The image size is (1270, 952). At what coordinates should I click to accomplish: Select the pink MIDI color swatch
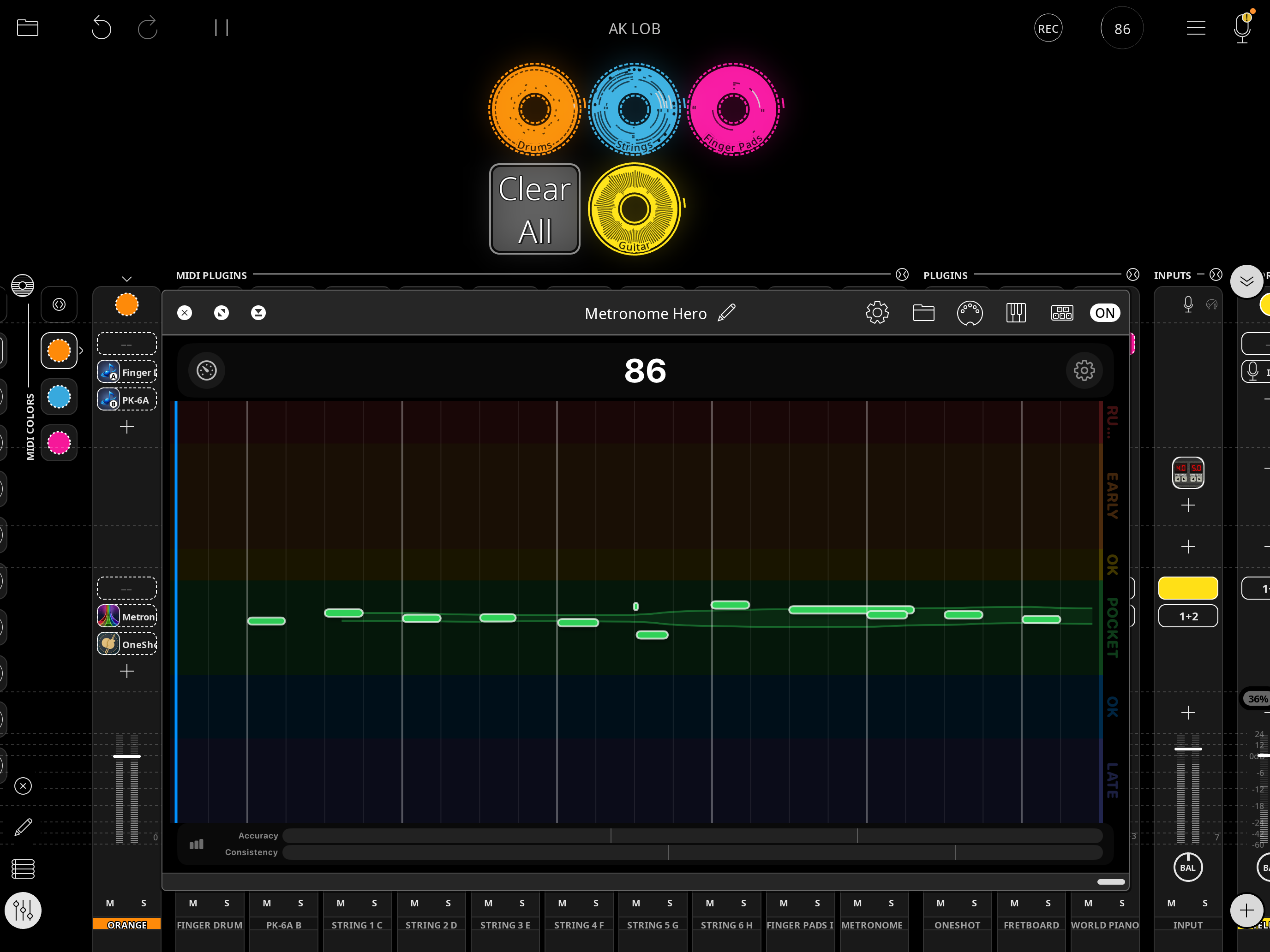59,442
